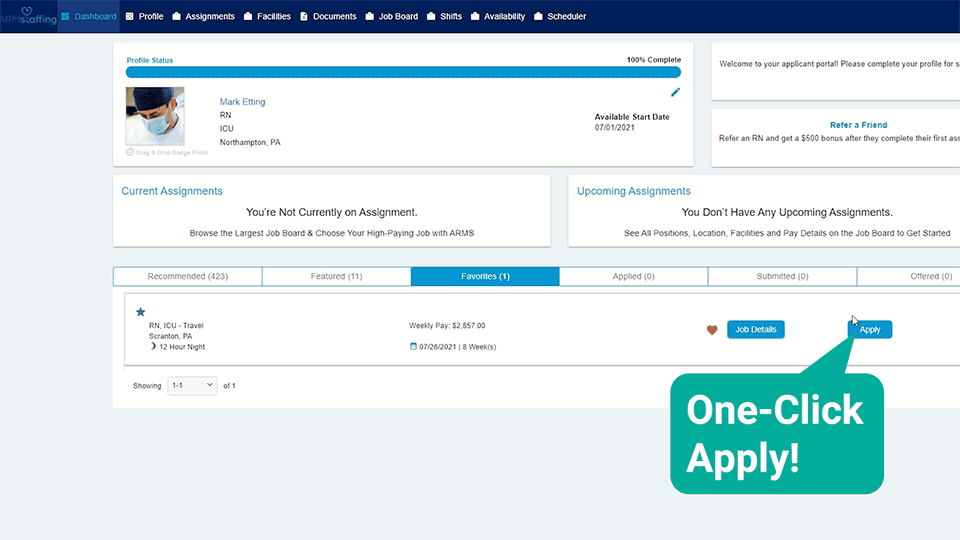The image size is (960, 540).
Task: Click the ARMStaffing logo
Action: [x=28, y=16]
